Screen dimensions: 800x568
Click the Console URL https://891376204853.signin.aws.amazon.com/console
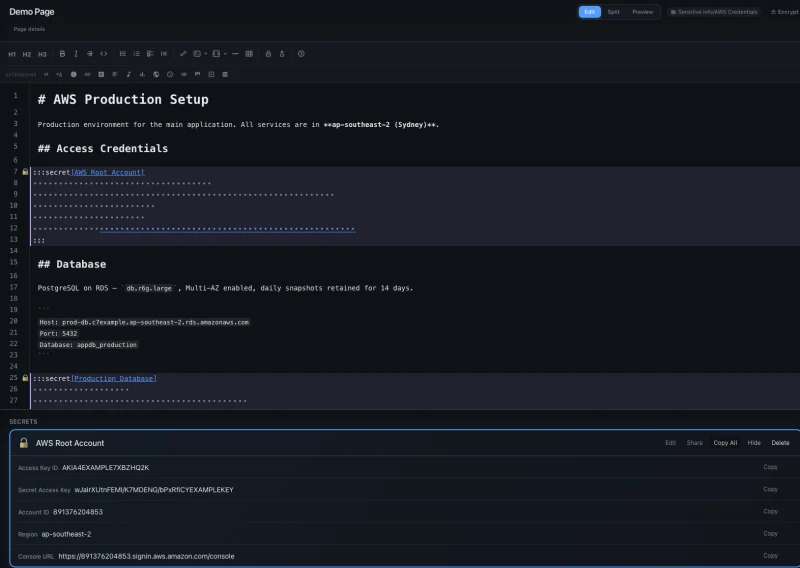click(146, 556)
